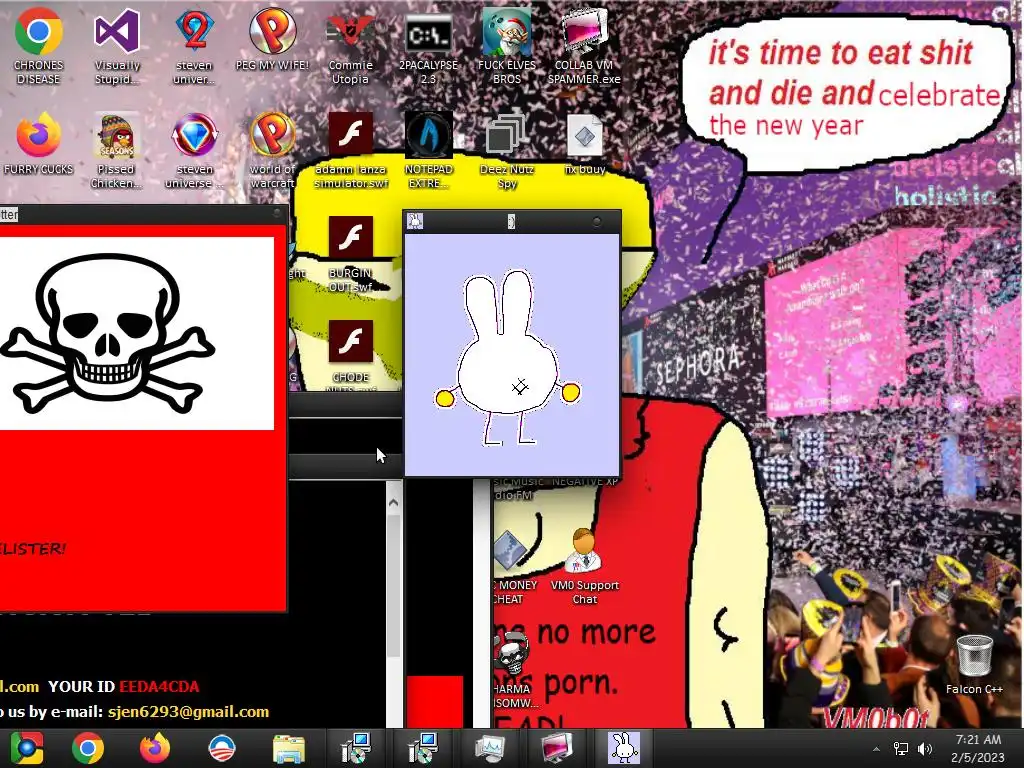Switch to Chrome from the taskbar
1024x768 pixels.
88,748
